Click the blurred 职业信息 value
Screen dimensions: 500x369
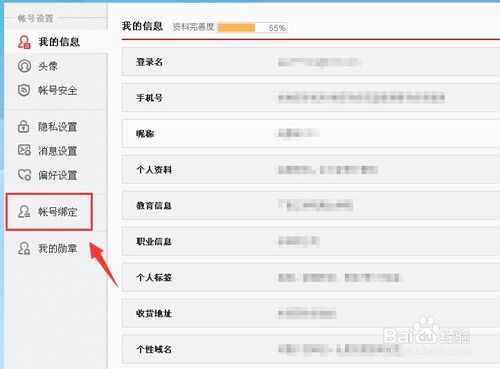pos(299,241)
